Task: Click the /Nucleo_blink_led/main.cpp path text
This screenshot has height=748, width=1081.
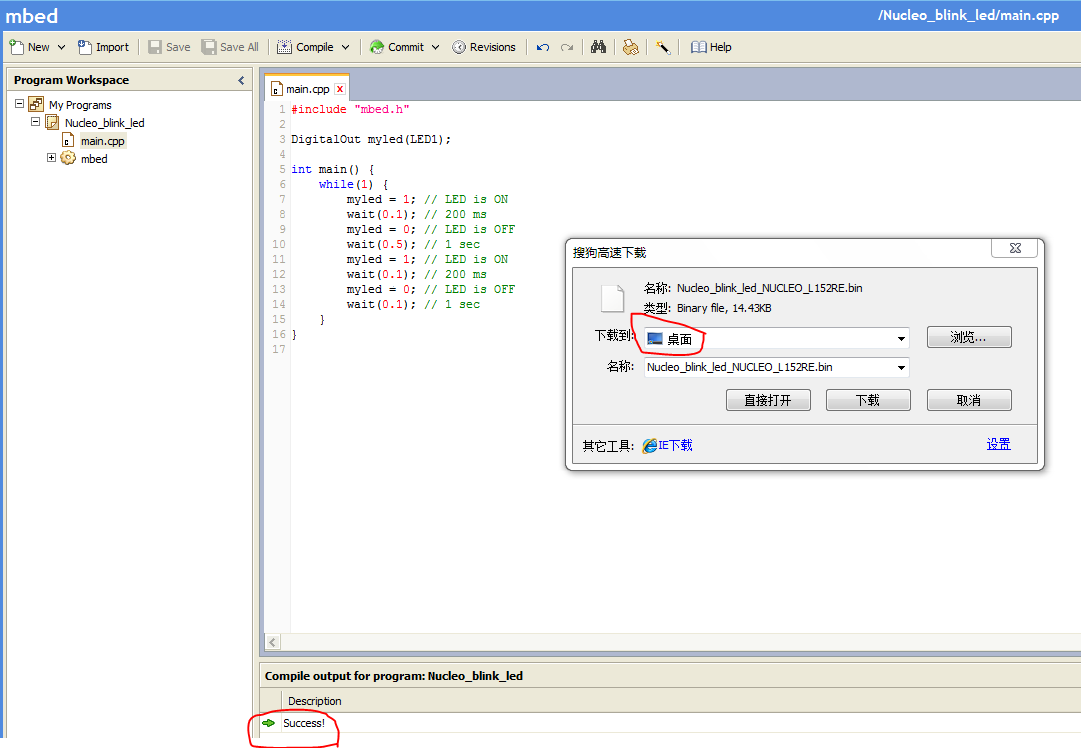Action: click(x=968, y=15)
